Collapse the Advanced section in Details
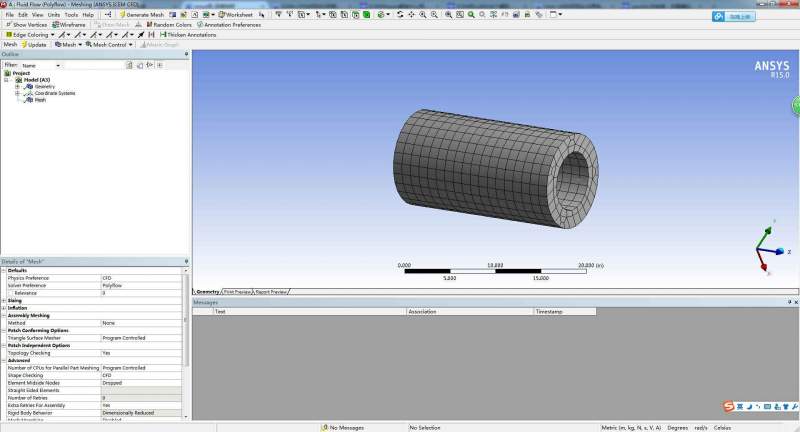This screenshot has height=432, width=800. point(4,361)
